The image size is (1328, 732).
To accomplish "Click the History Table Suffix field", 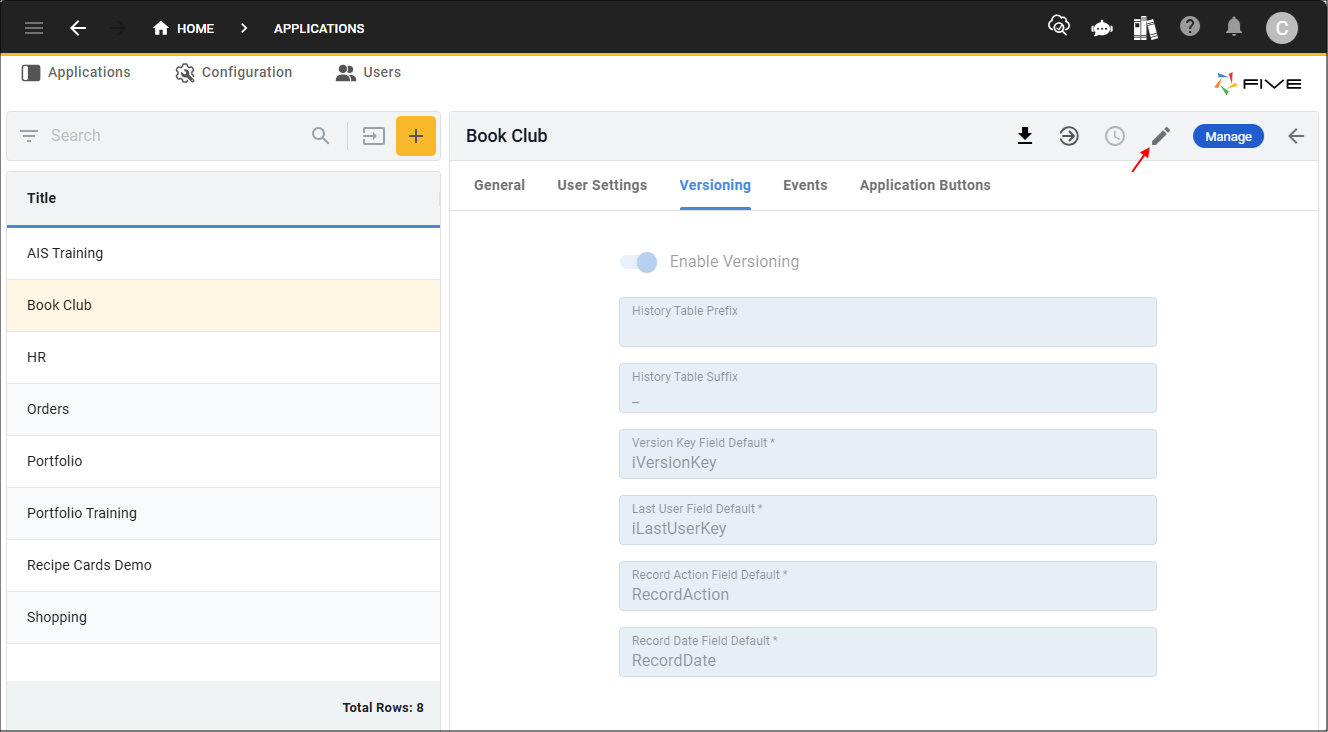I will (x=888, y=388).
